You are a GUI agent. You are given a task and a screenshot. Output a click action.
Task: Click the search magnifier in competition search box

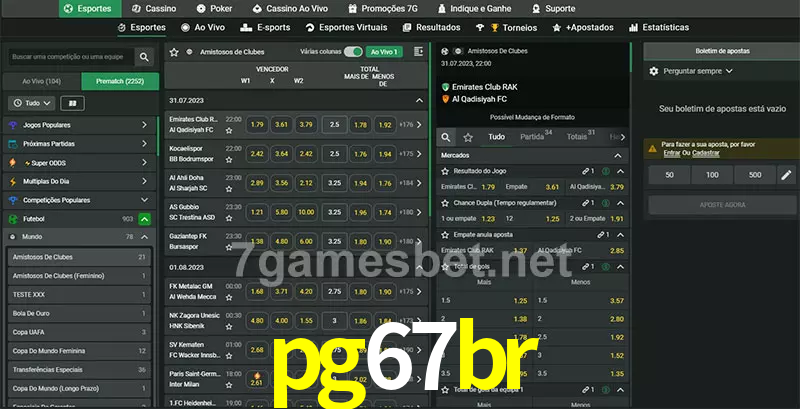[x=144, y=57]
